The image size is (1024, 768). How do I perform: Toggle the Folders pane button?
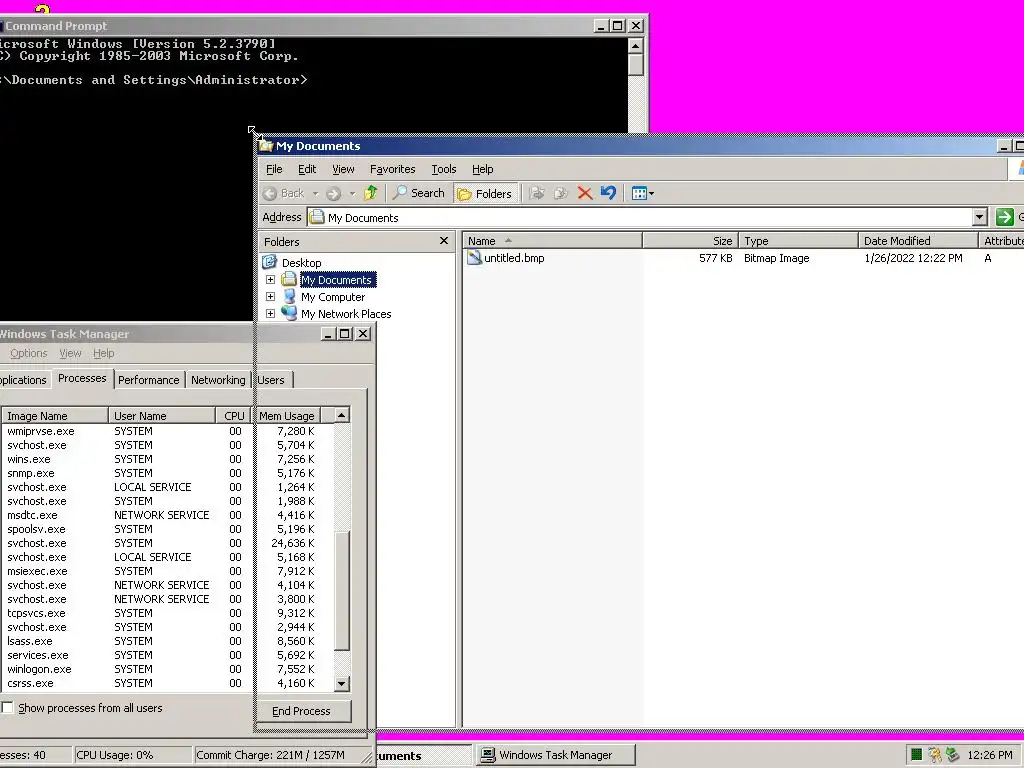pyautogui.click(x=485, y=193)
